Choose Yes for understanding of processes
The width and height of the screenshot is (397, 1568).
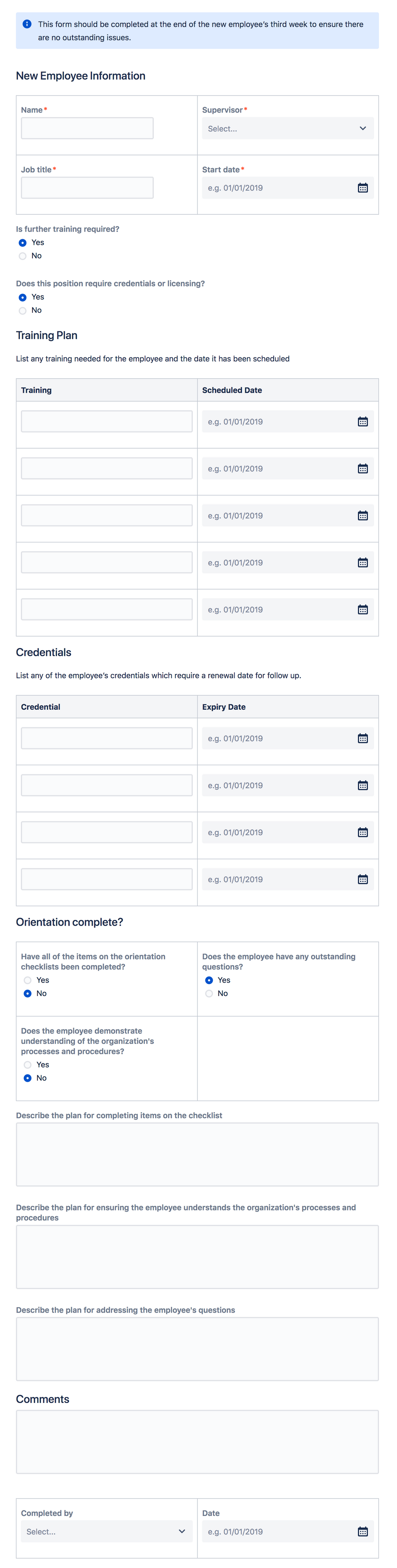28,1065
